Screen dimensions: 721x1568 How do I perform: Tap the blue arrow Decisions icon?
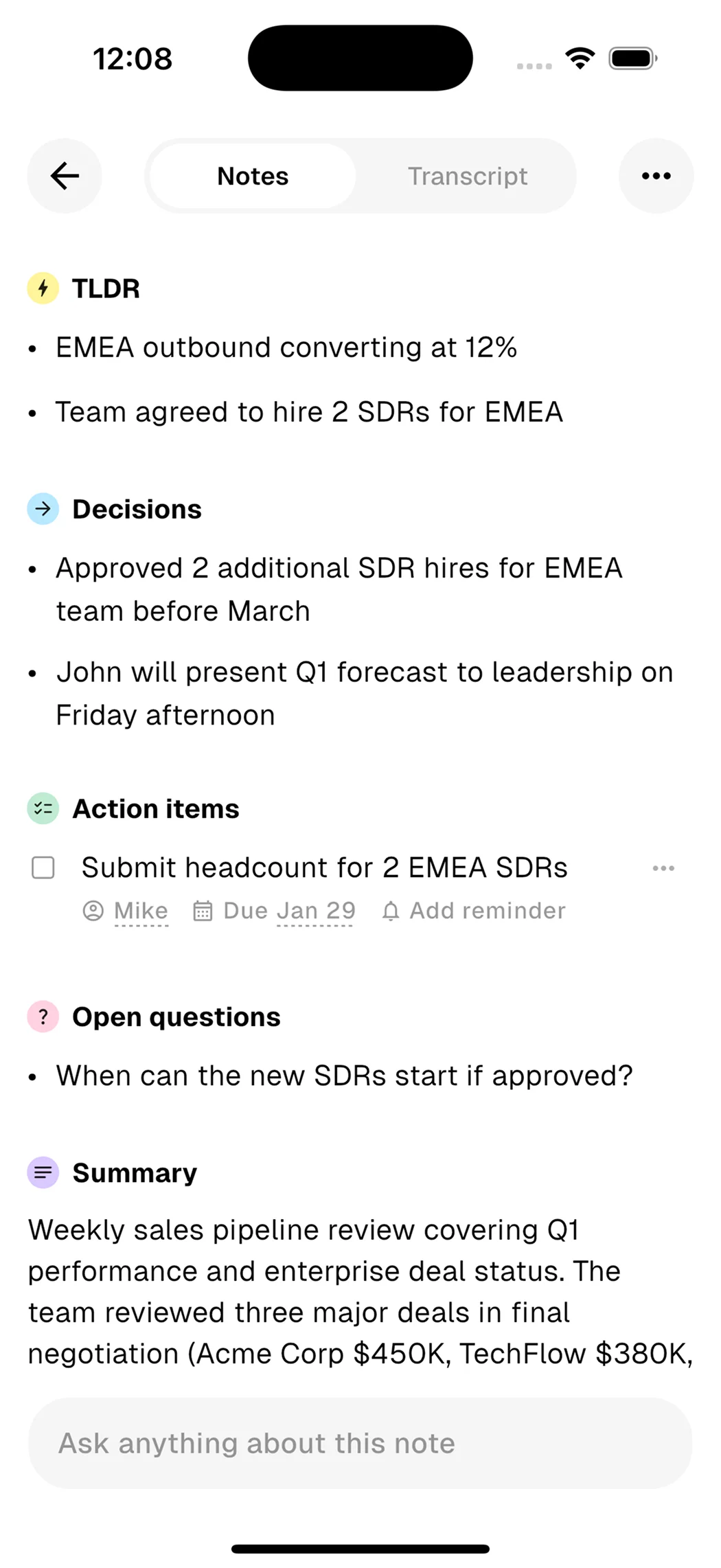43,509
